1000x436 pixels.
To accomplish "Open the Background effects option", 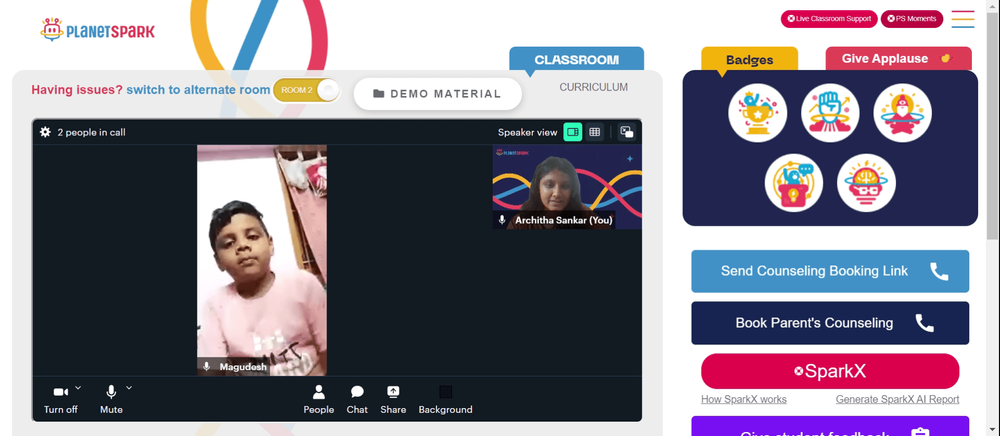I will click(x=445, y=400).
